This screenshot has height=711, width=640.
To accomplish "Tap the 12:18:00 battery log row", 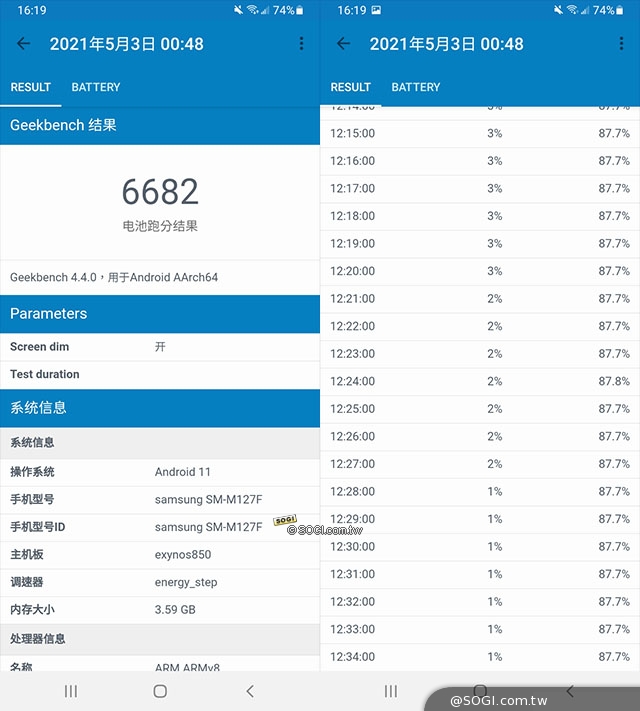I will click(x=480, y=216).
